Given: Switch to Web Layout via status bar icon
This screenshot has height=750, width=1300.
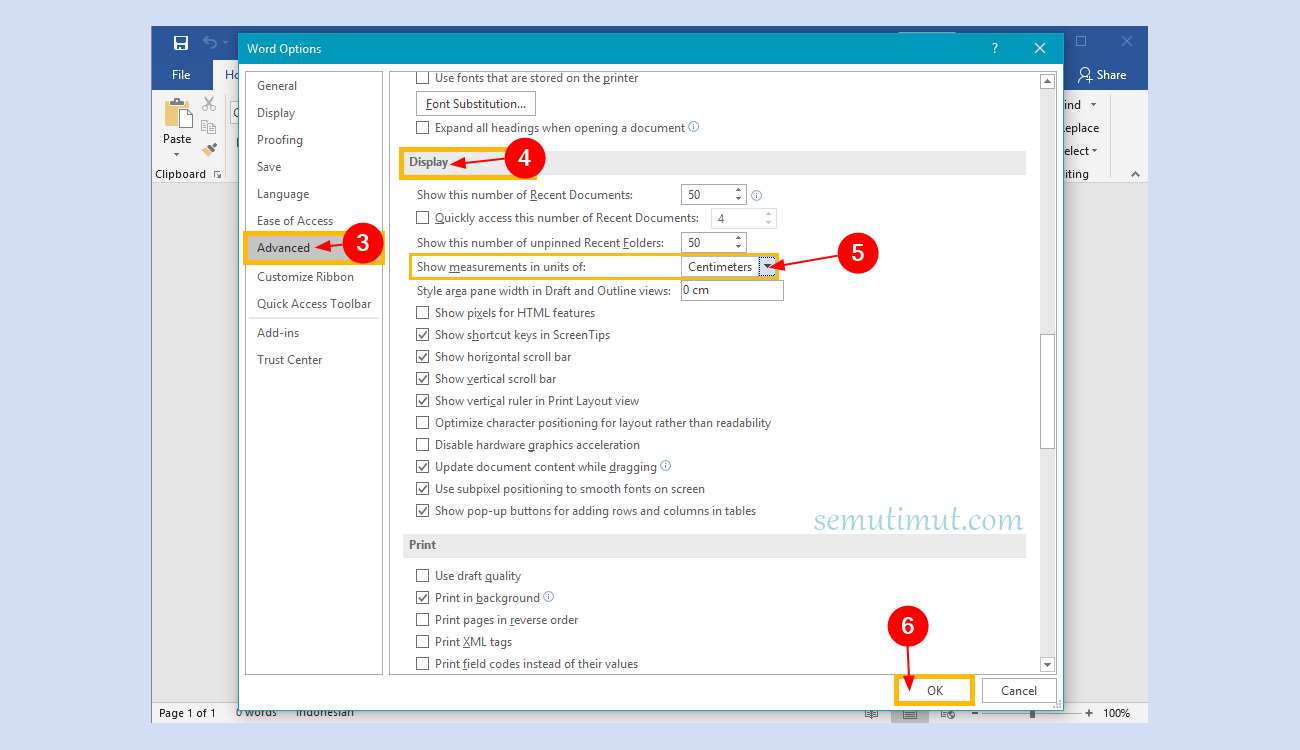Looking at the screenshot, I should (x=947, y=713).
